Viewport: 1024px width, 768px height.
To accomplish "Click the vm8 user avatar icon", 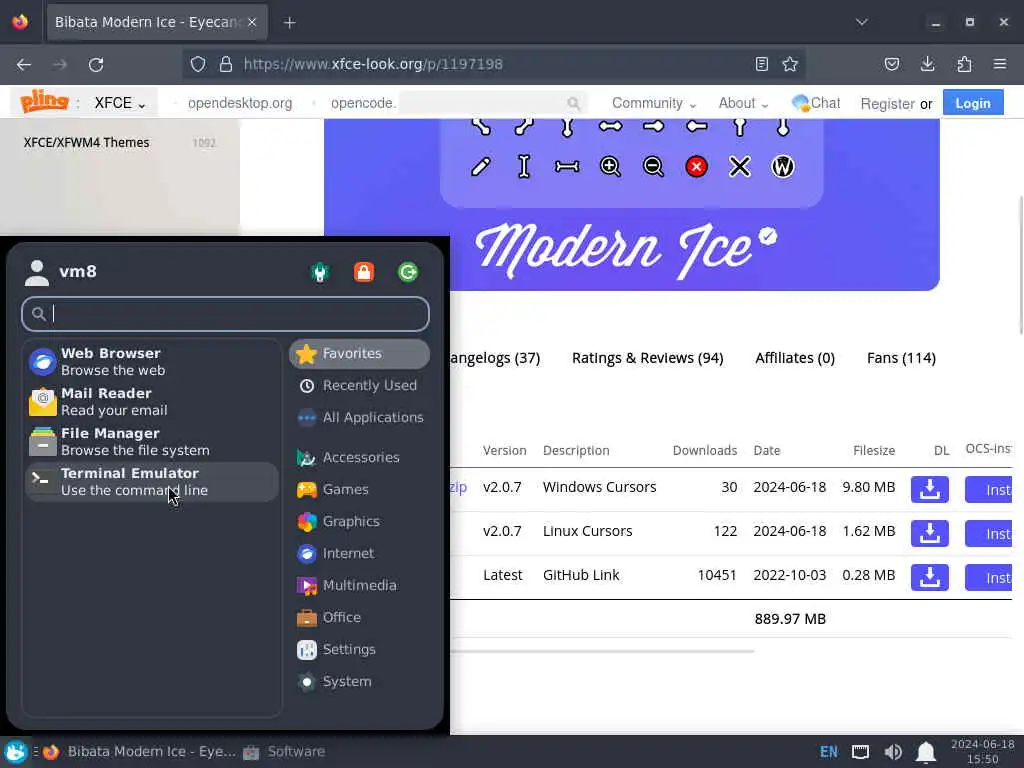I will [37, 272].
